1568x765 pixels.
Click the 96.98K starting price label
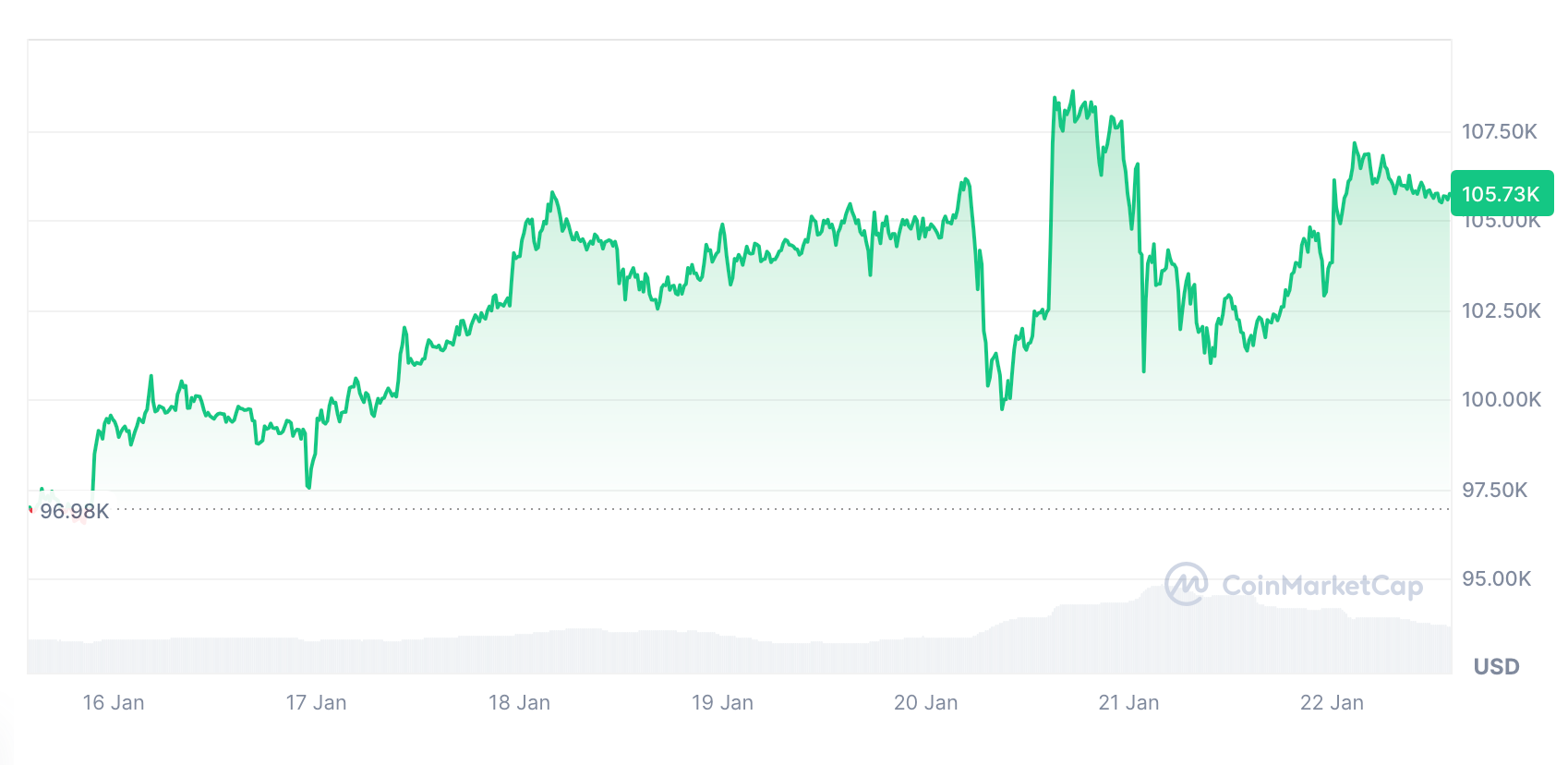click(x=74, y=511)
